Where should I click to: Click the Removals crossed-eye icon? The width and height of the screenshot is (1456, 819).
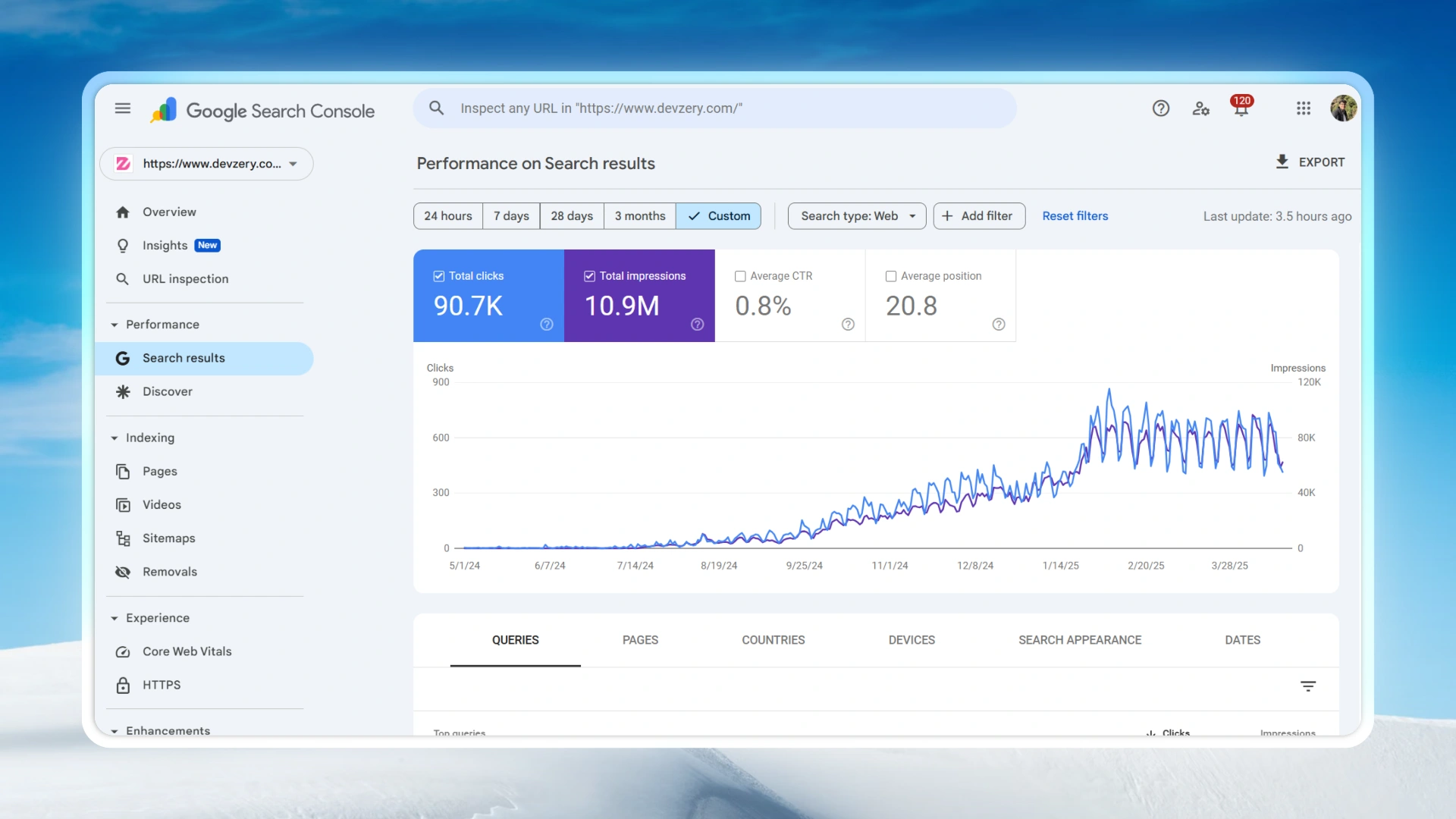click(x=123, y=572)
